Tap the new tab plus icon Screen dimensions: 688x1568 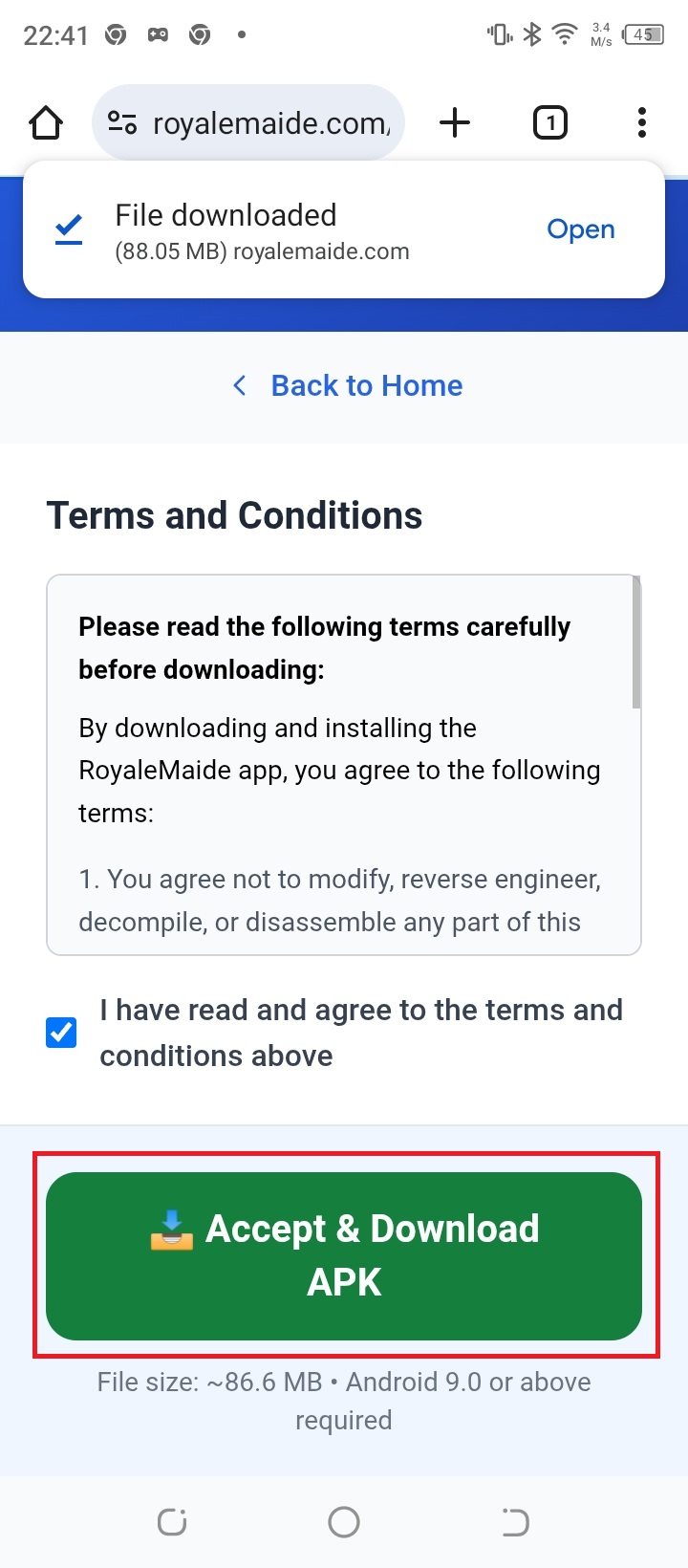[455, 122]
